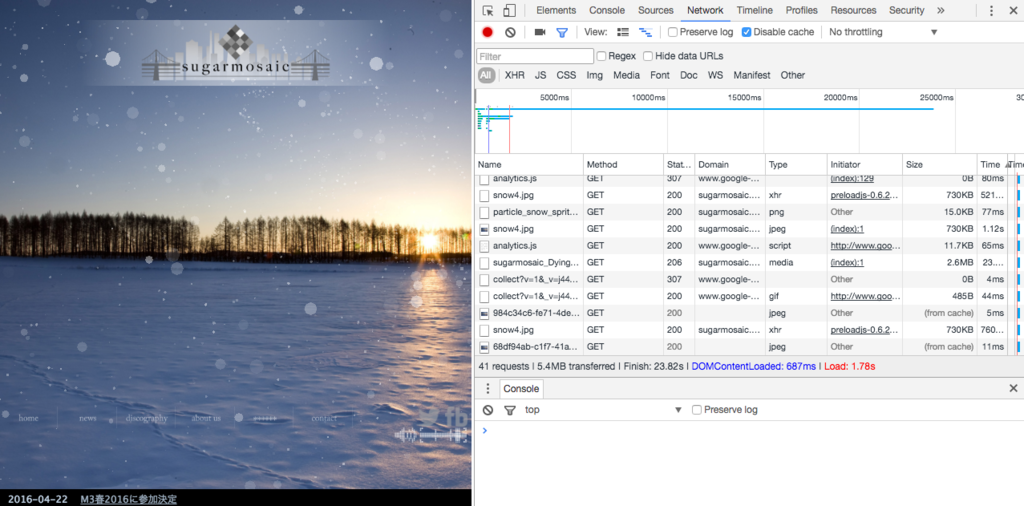Filter requests by Img

pyautogui.click(x=594, y=75)
